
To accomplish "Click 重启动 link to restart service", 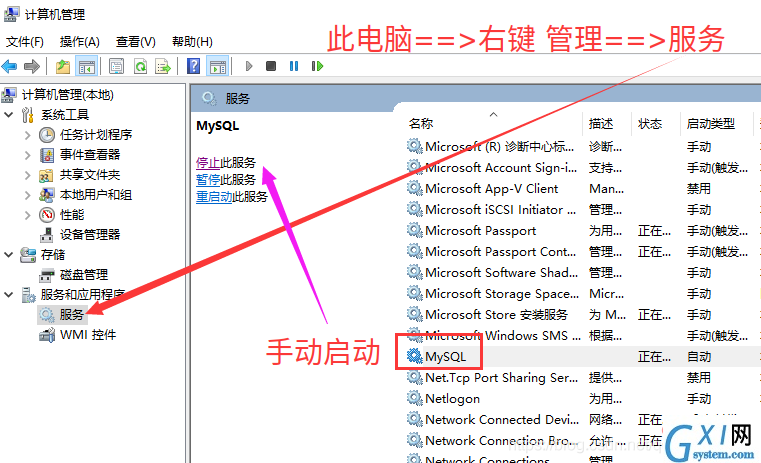I will pos(214,197).
